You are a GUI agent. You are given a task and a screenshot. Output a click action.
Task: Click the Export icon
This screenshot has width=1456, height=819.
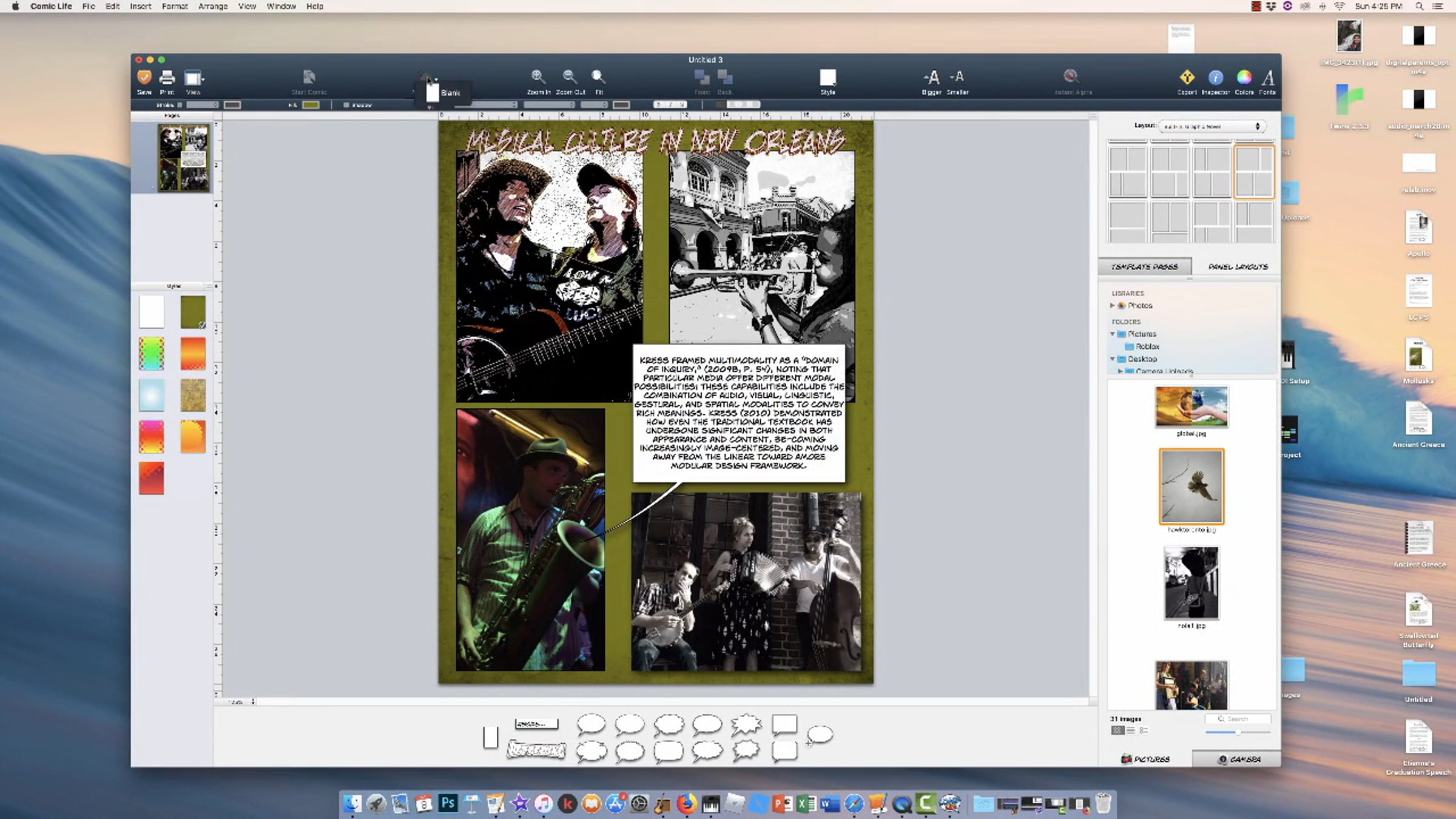coord(1187,77)
